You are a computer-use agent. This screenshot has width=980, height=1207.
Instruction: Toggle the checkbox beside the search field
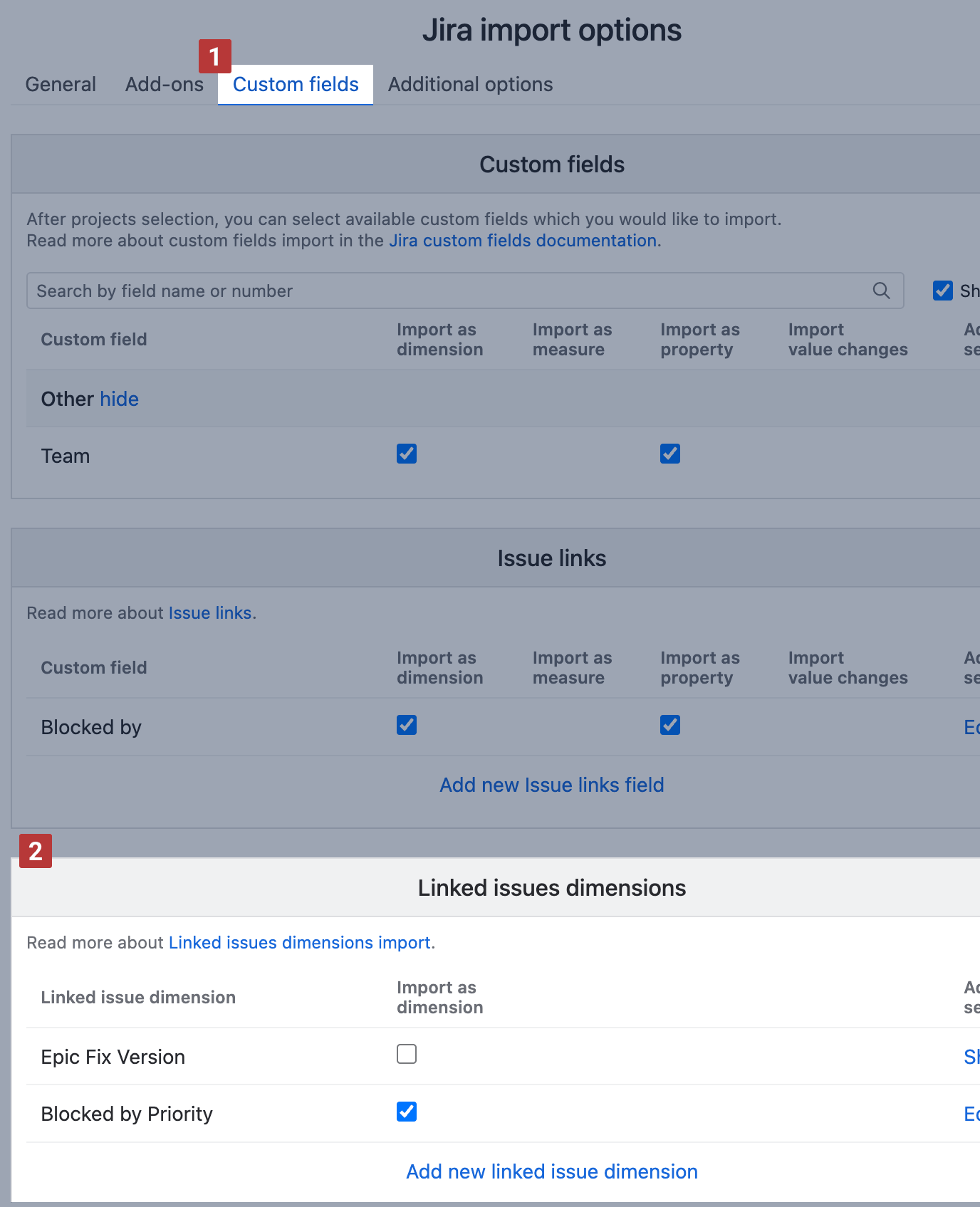pos(943,291)
